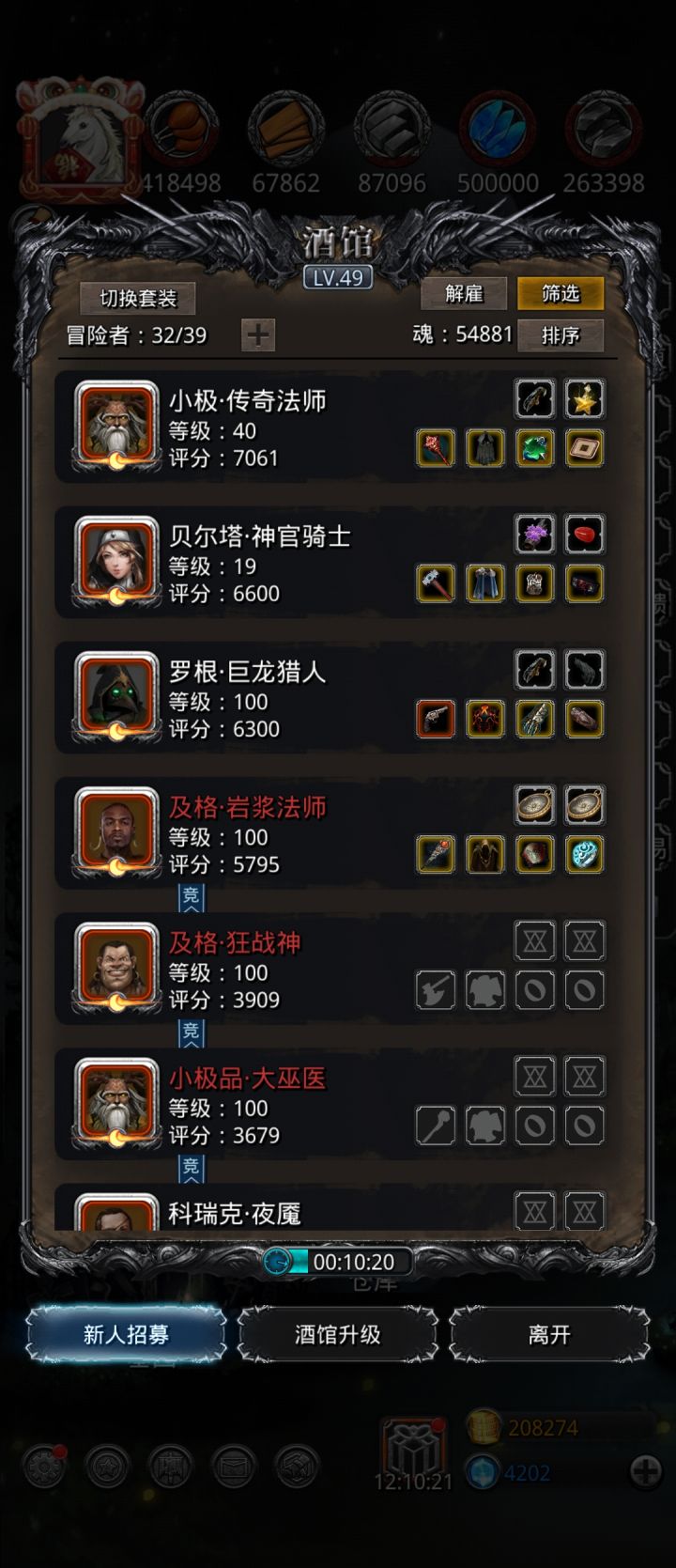
Task: Open the staff weapon slot of 小极·传奇法师
Action: 436,448
